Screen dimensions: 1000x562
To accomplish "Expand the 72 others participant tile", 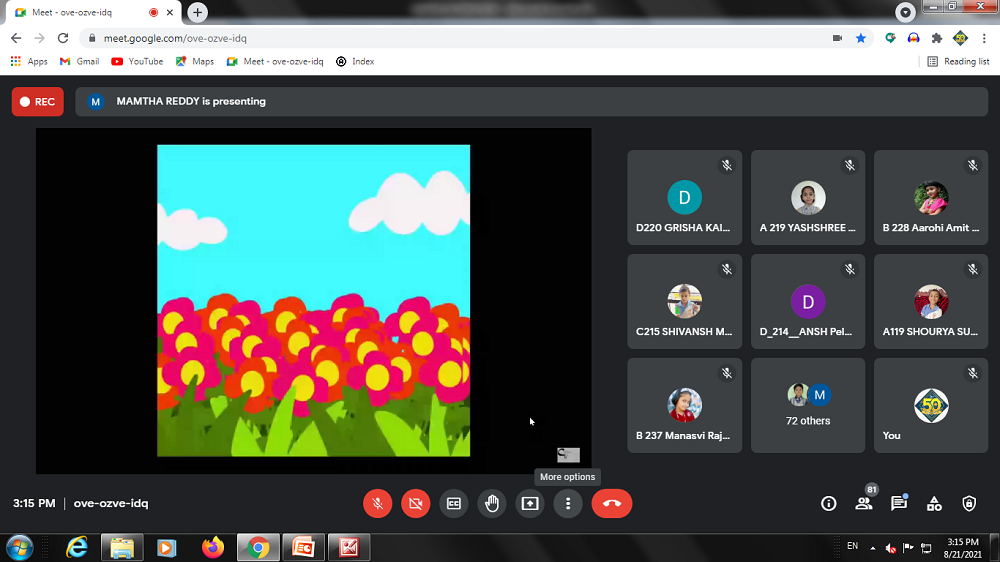I will (808, 405).
